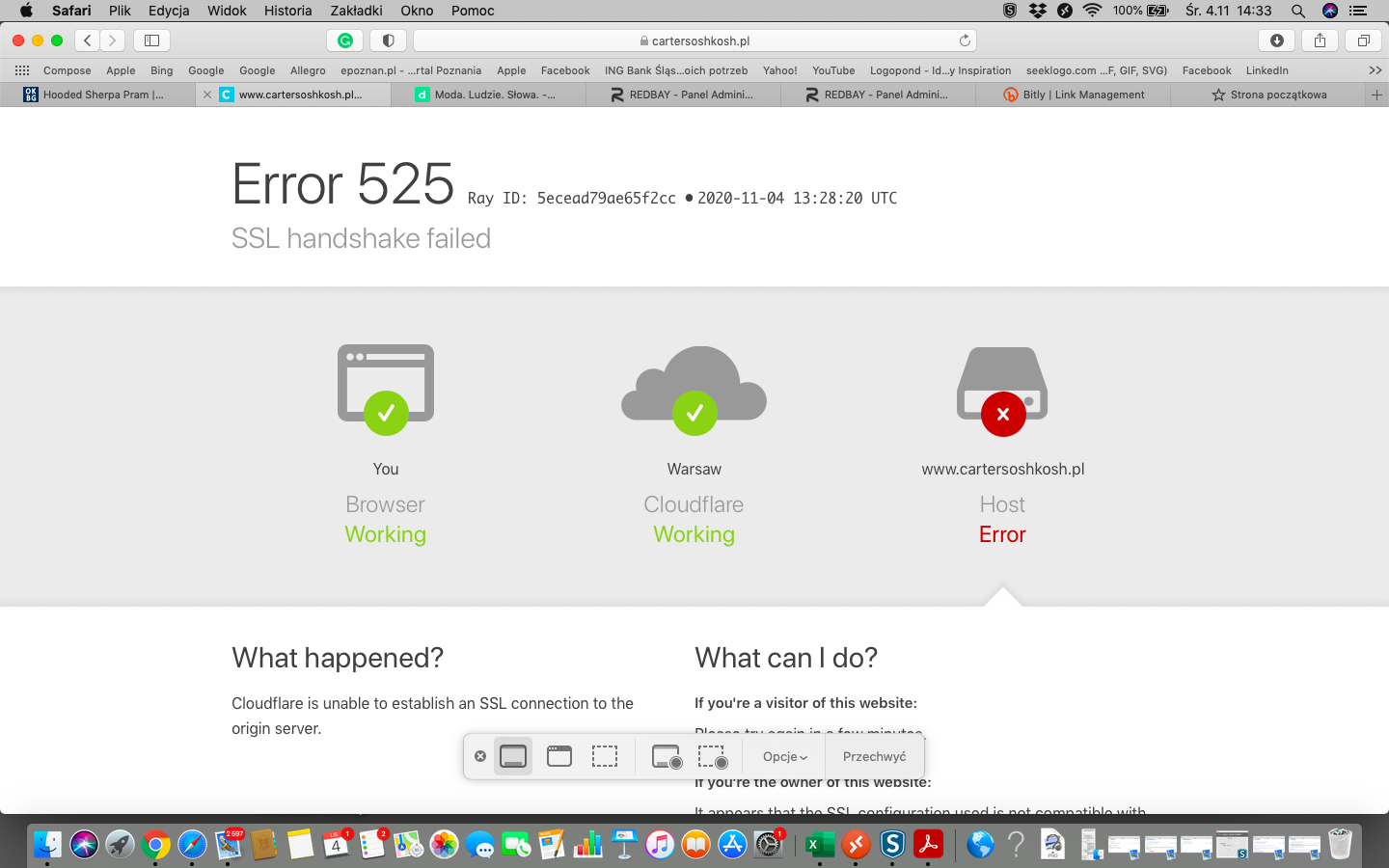The image size is (1389, 868).
Task: Click the Grammarly extension icon
Action: pyautogui.click(x=344, y=41)
